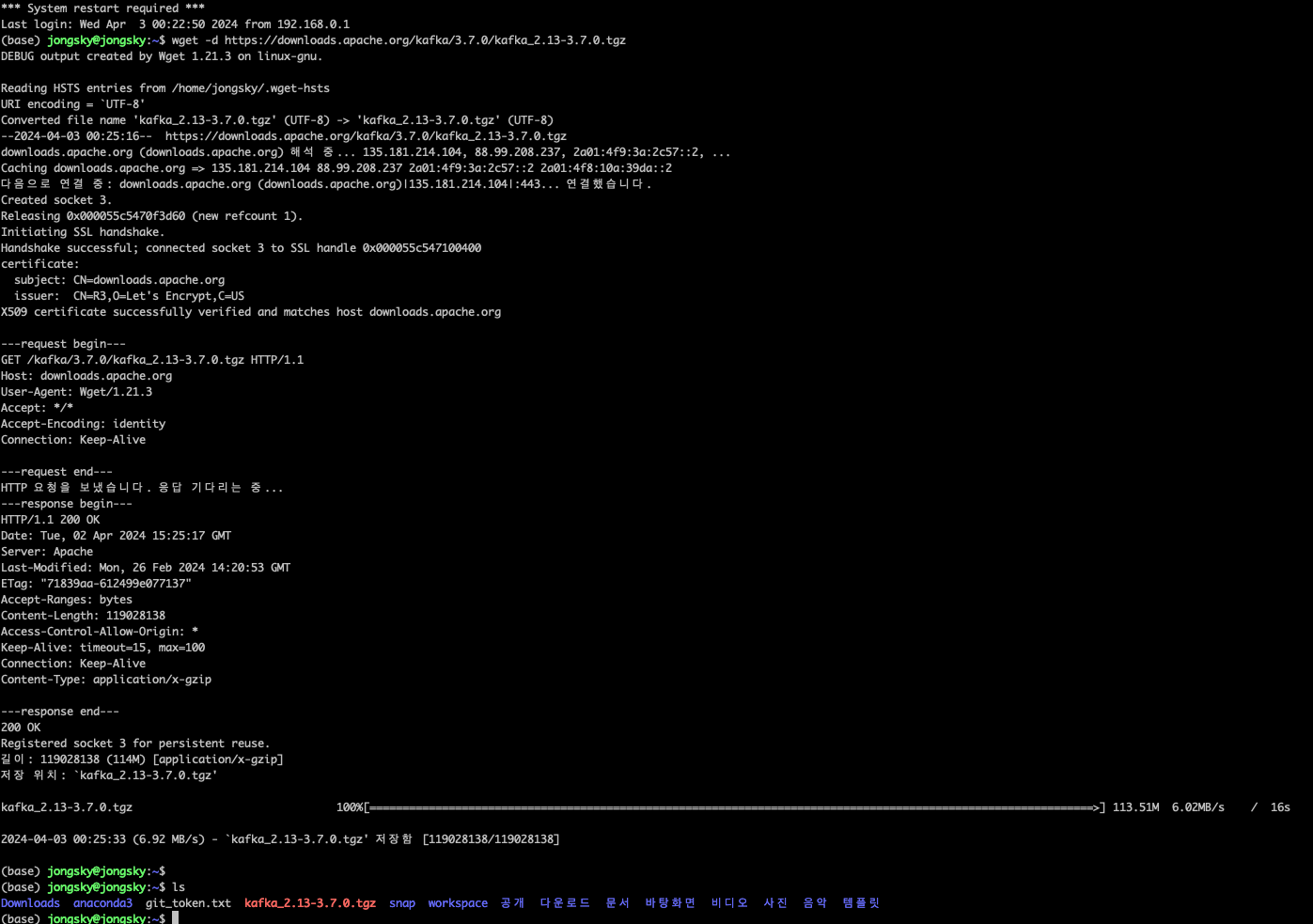Click '---request begin---' marker
1313x924 pixels.
63,344
